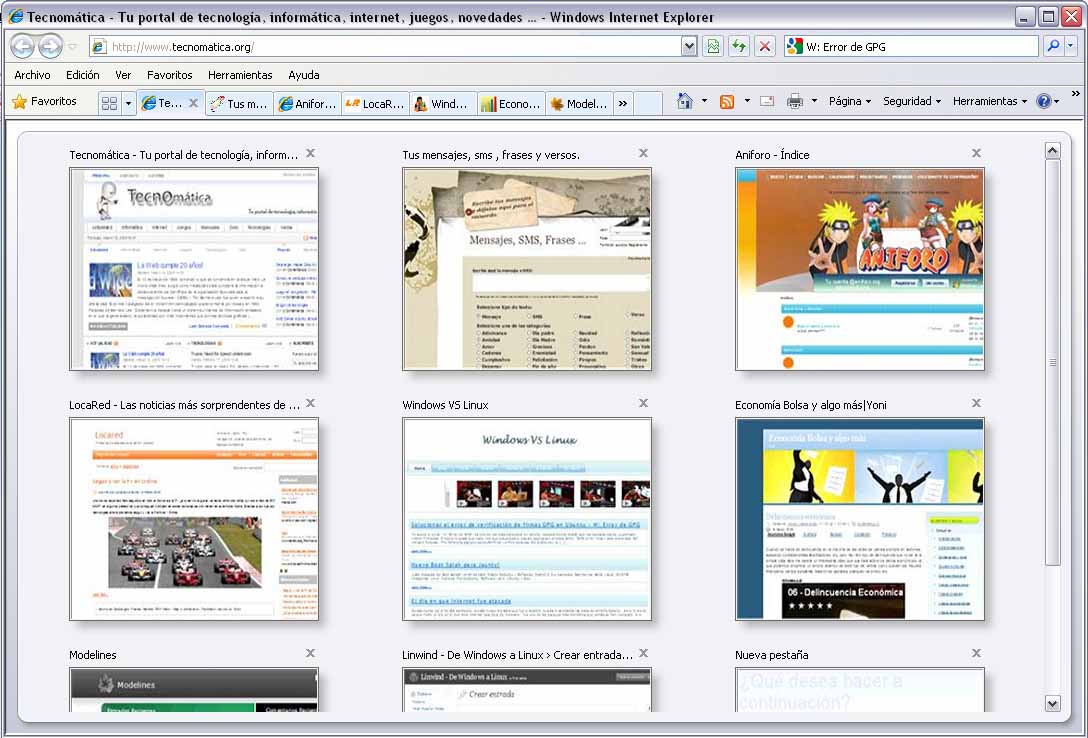Switch to the 'Econo...' tab
The width and height of the screenshot is (1088, 738).
(511, 103)
